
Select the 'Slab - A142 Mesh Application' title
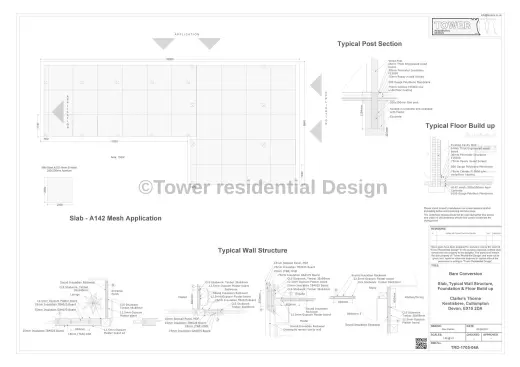115,218
